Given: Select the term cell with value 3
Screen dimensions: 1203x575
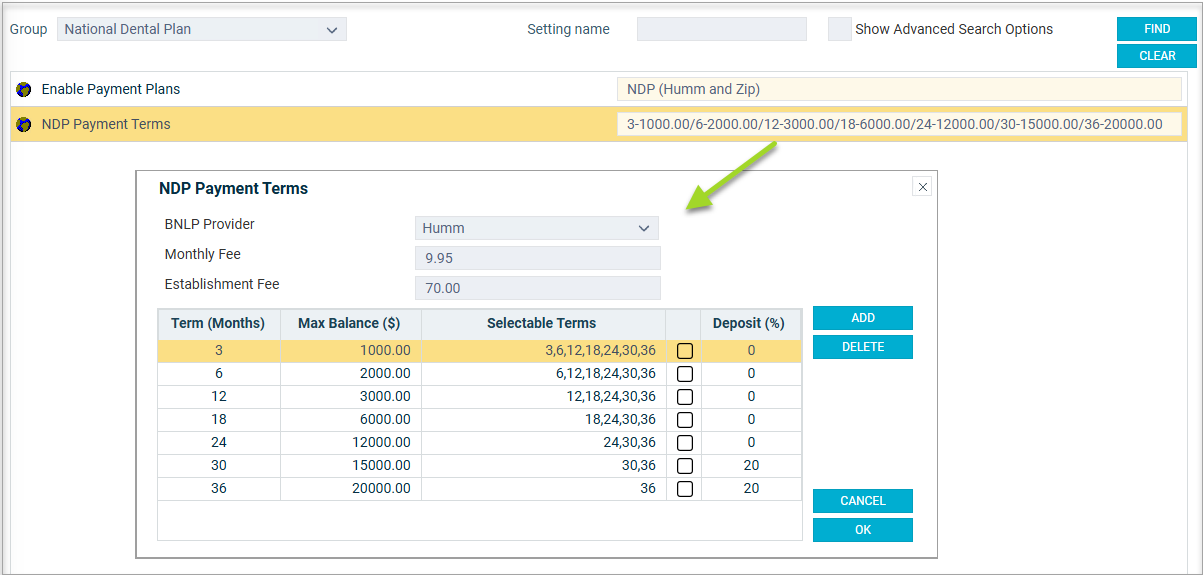Looking at the screenshot, I should coord(218,351).
